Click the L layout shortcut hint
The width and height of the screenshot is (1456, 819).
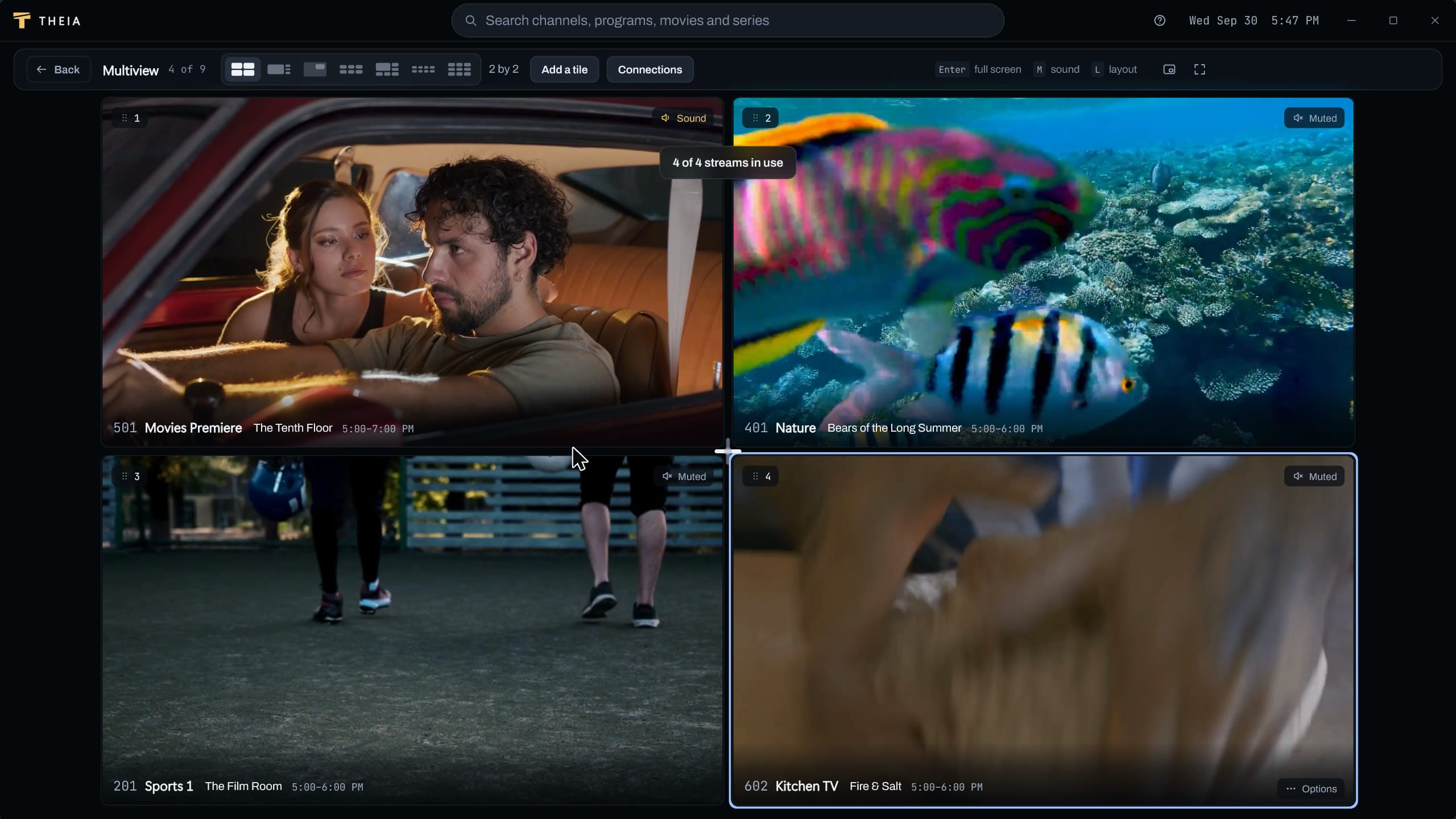[1115, 69]
